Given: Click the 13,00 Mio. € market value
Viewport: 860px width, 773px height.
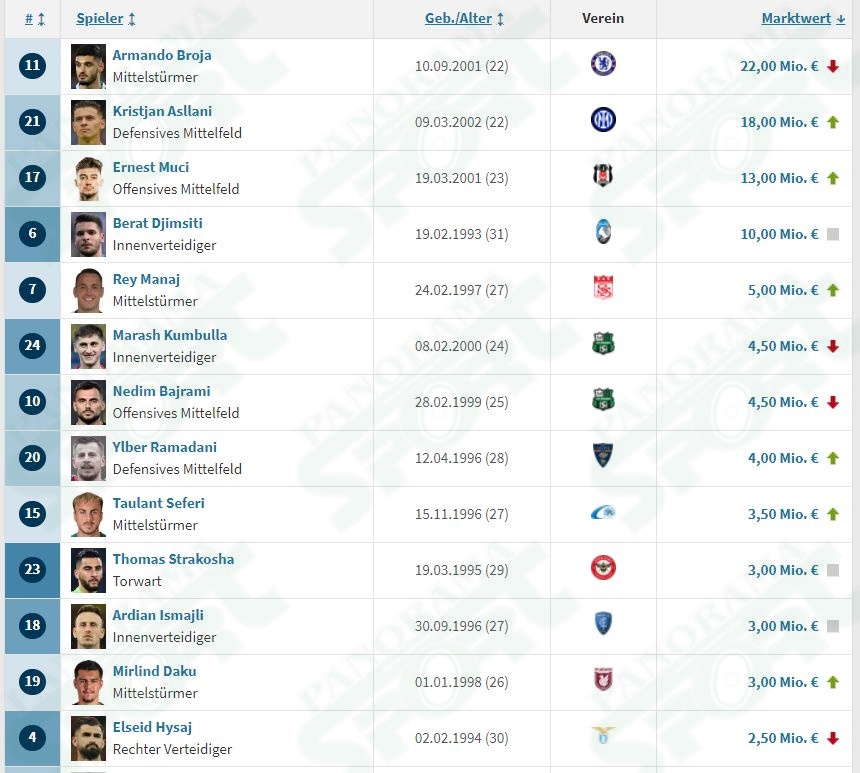Looking at the screenshot, I should 779,178.
